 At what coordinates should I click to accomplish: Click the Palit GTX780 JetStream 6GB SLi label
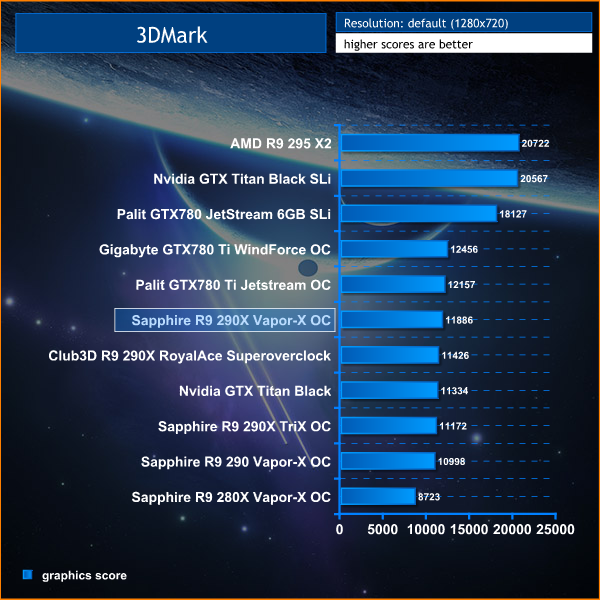coord(223,214)
